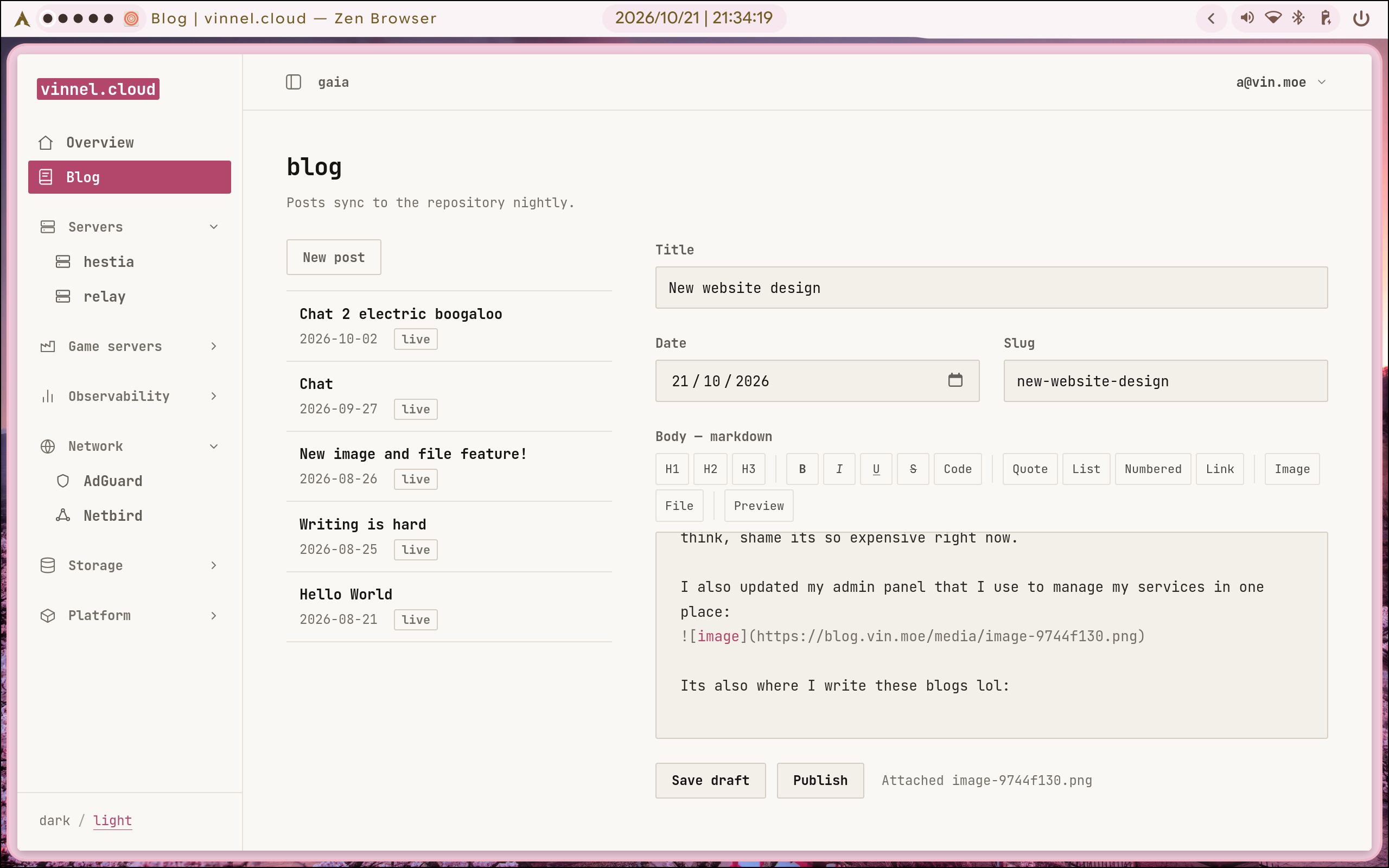
Task: Click the Zen Browser app icon in top bar
Action: [x=131, y=18]
